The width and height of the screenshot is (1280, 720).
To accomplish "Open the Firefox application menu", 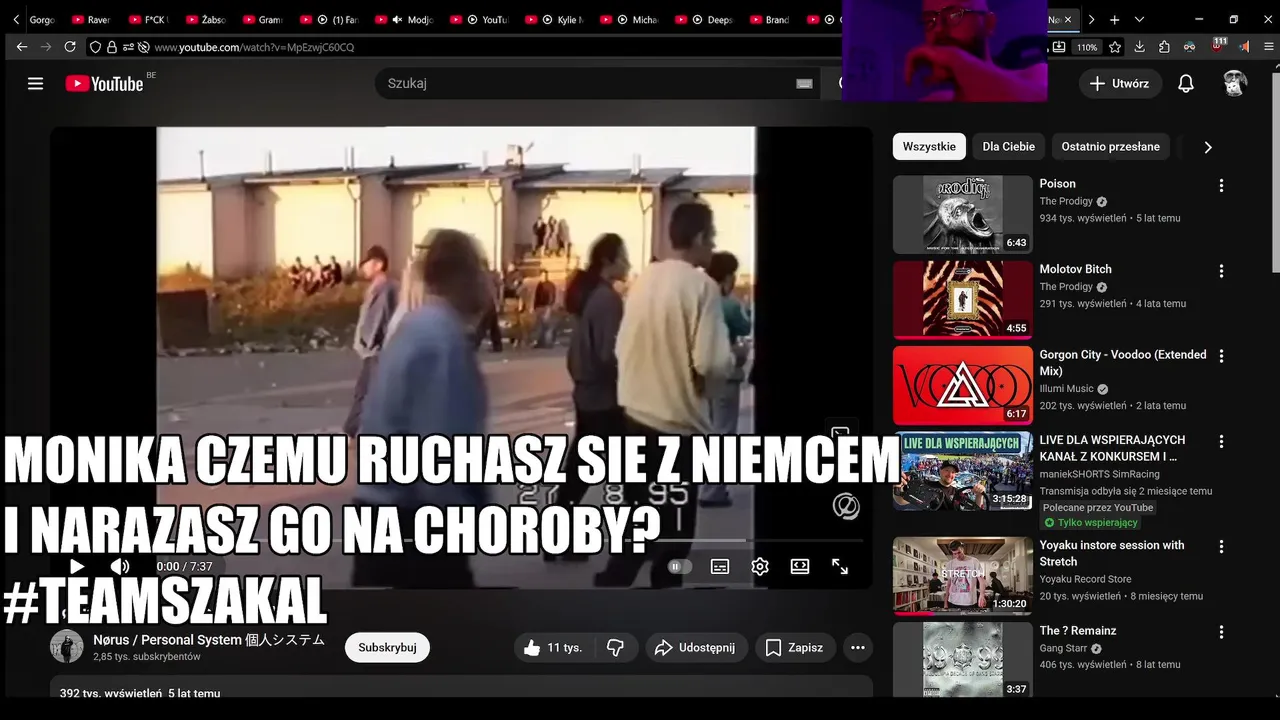I will point(1269,47).
